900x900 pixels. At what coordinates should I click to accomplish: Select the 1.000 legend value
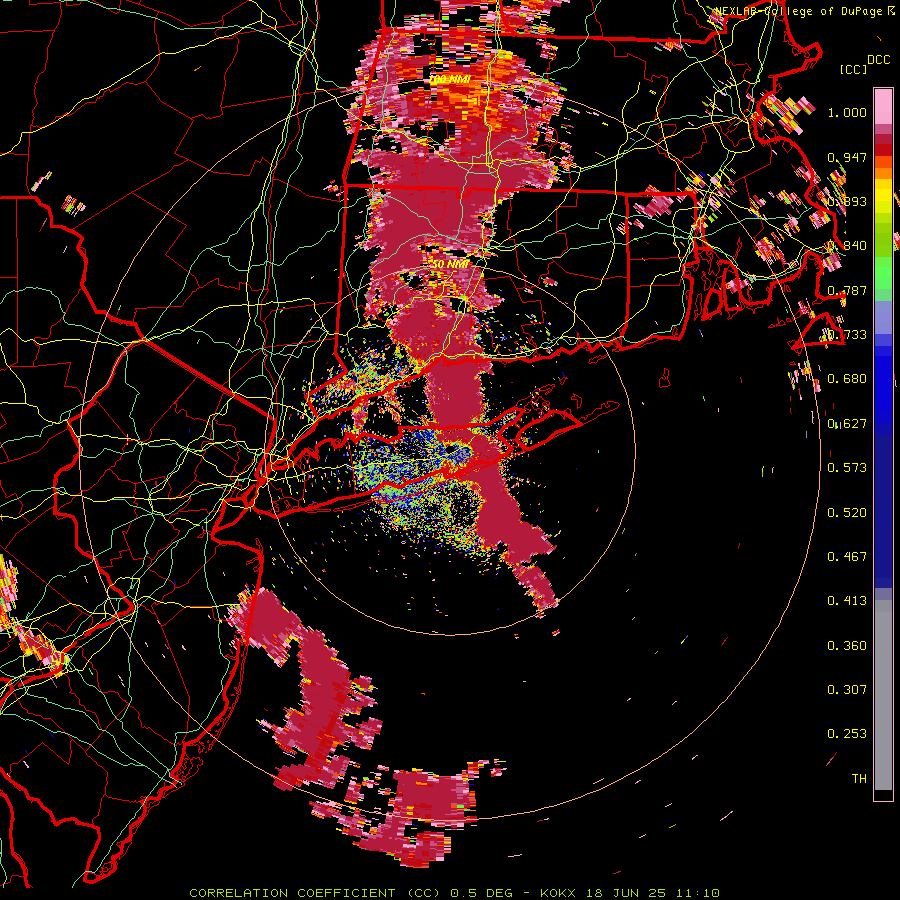coord(847,112)
